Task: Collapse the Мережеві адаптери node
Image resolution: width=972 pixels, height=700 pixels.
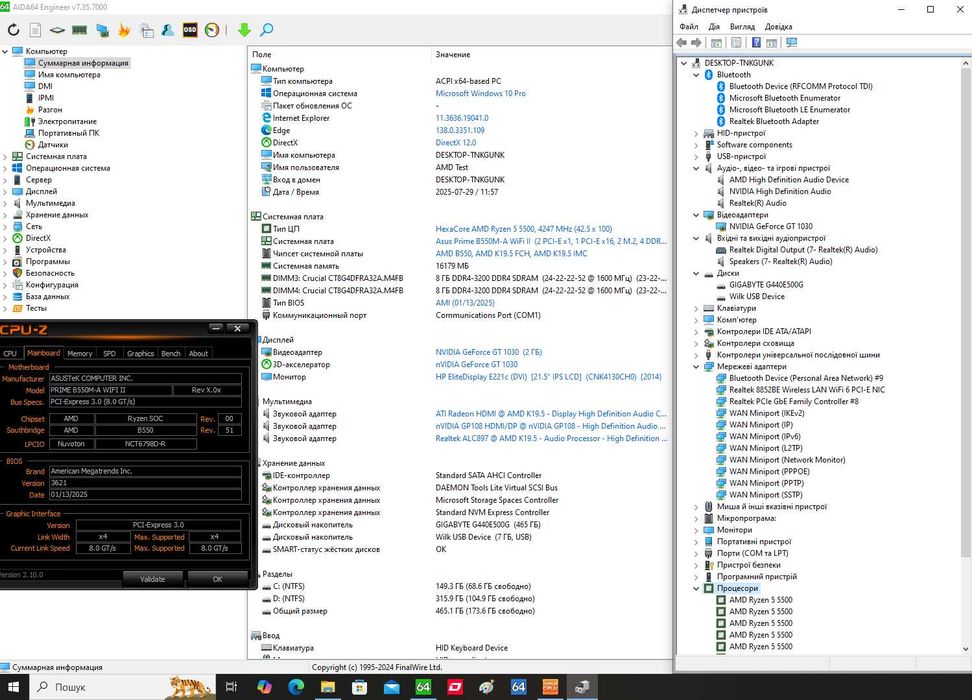Action: pos(696,366)
